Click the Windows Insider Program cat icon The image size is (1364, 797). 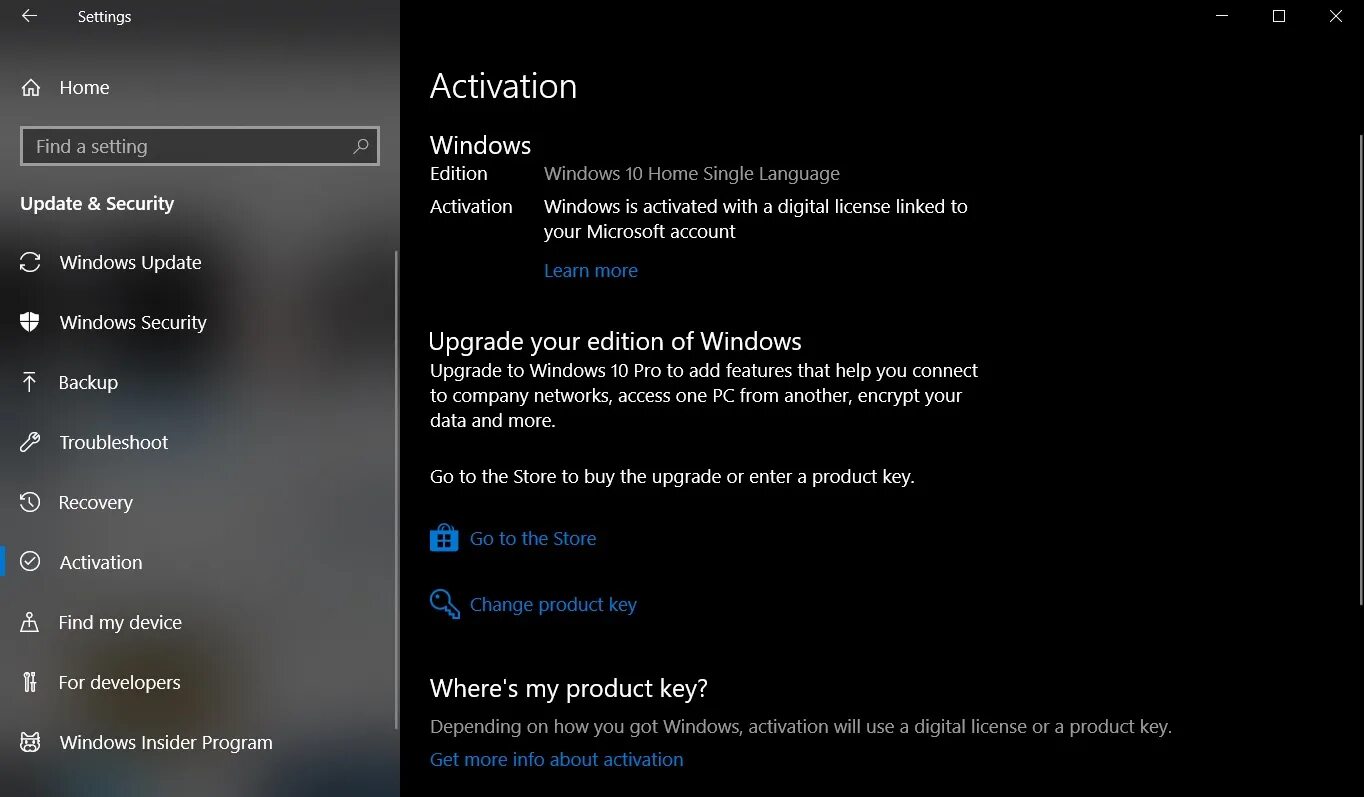coord(30,742)
